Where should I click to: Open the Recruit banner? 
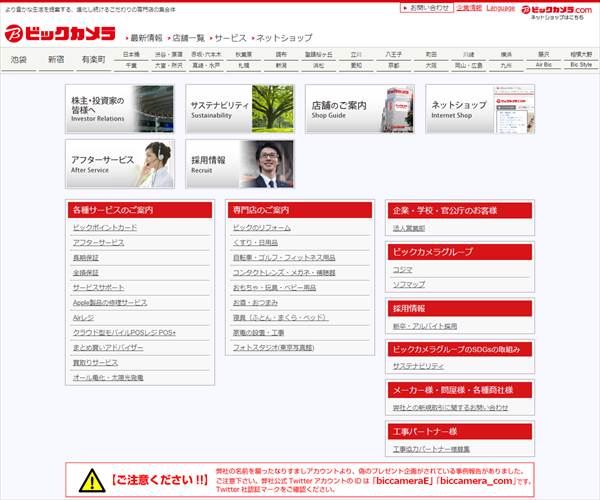[240, 164]
